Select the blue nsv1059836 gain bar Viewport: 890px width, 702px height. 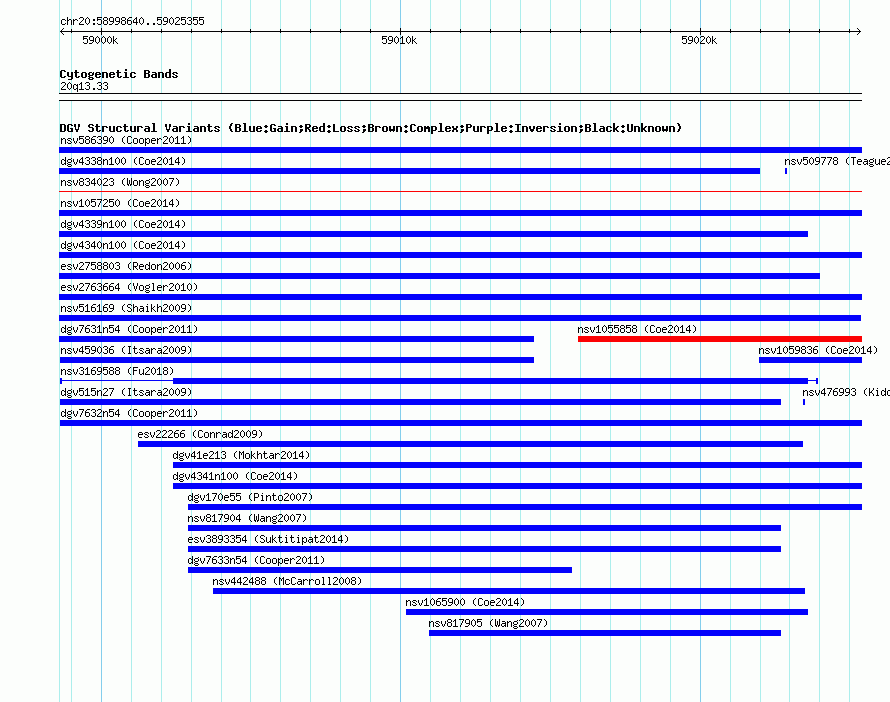coord(810,360)
